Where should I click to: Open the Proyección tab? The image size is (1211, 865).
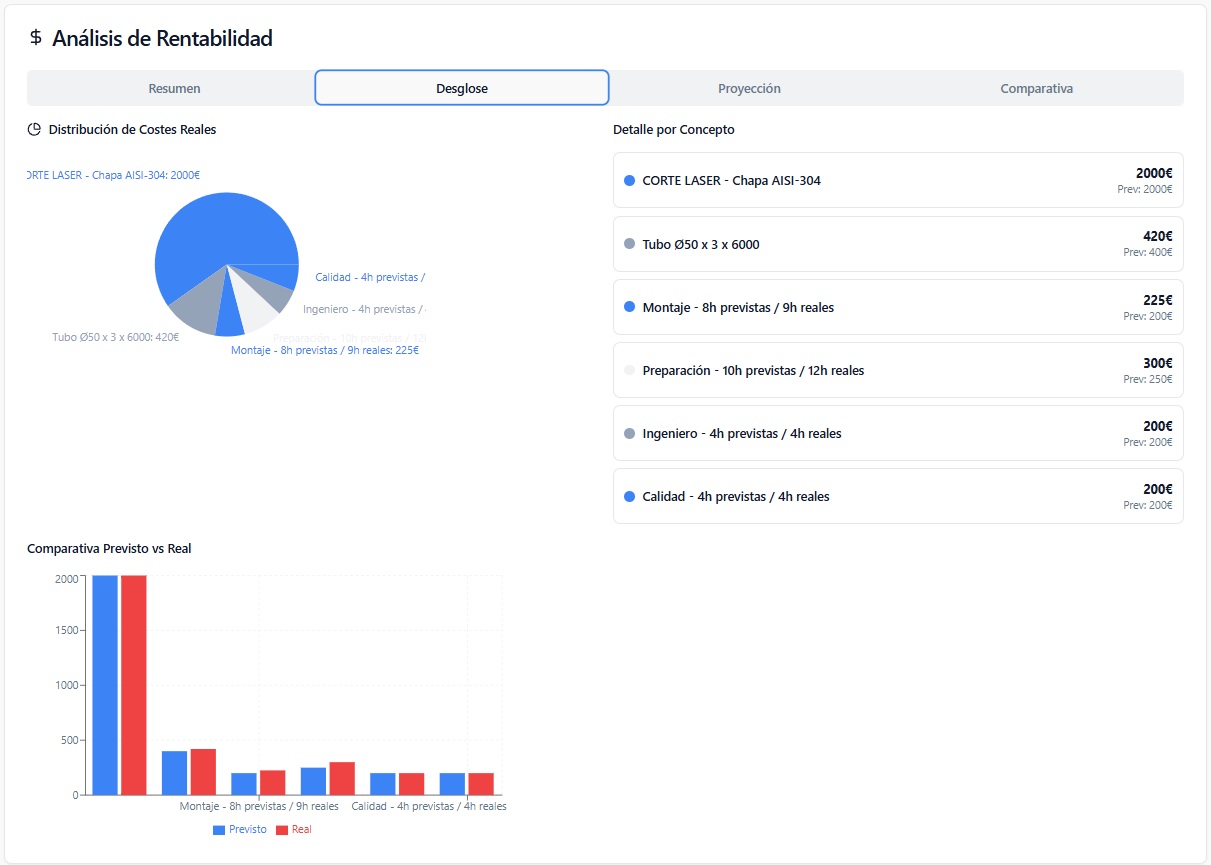pos(749,88)
